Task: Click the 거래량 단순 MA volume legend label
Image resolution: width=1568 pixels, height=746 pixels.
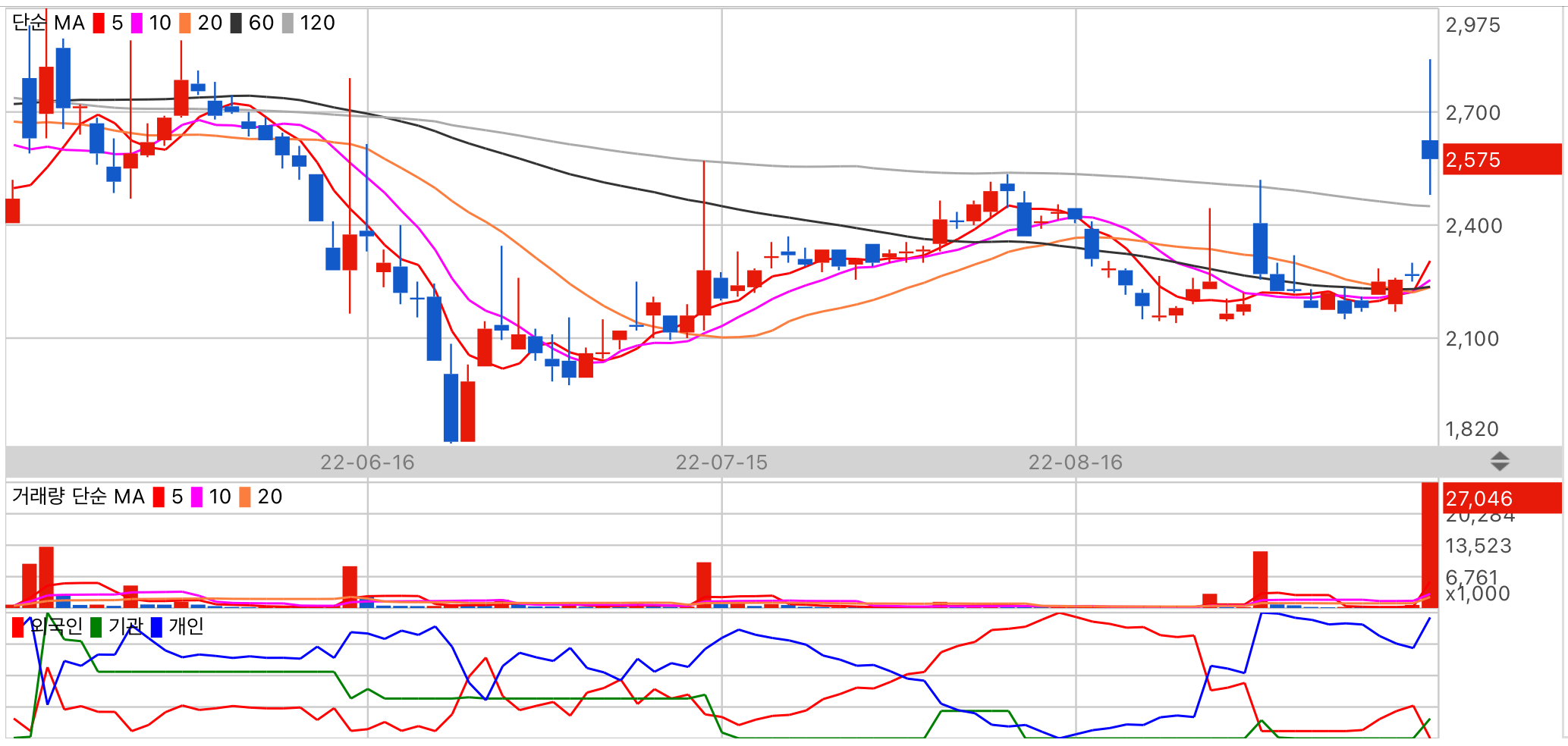Action: pos(78,497)
